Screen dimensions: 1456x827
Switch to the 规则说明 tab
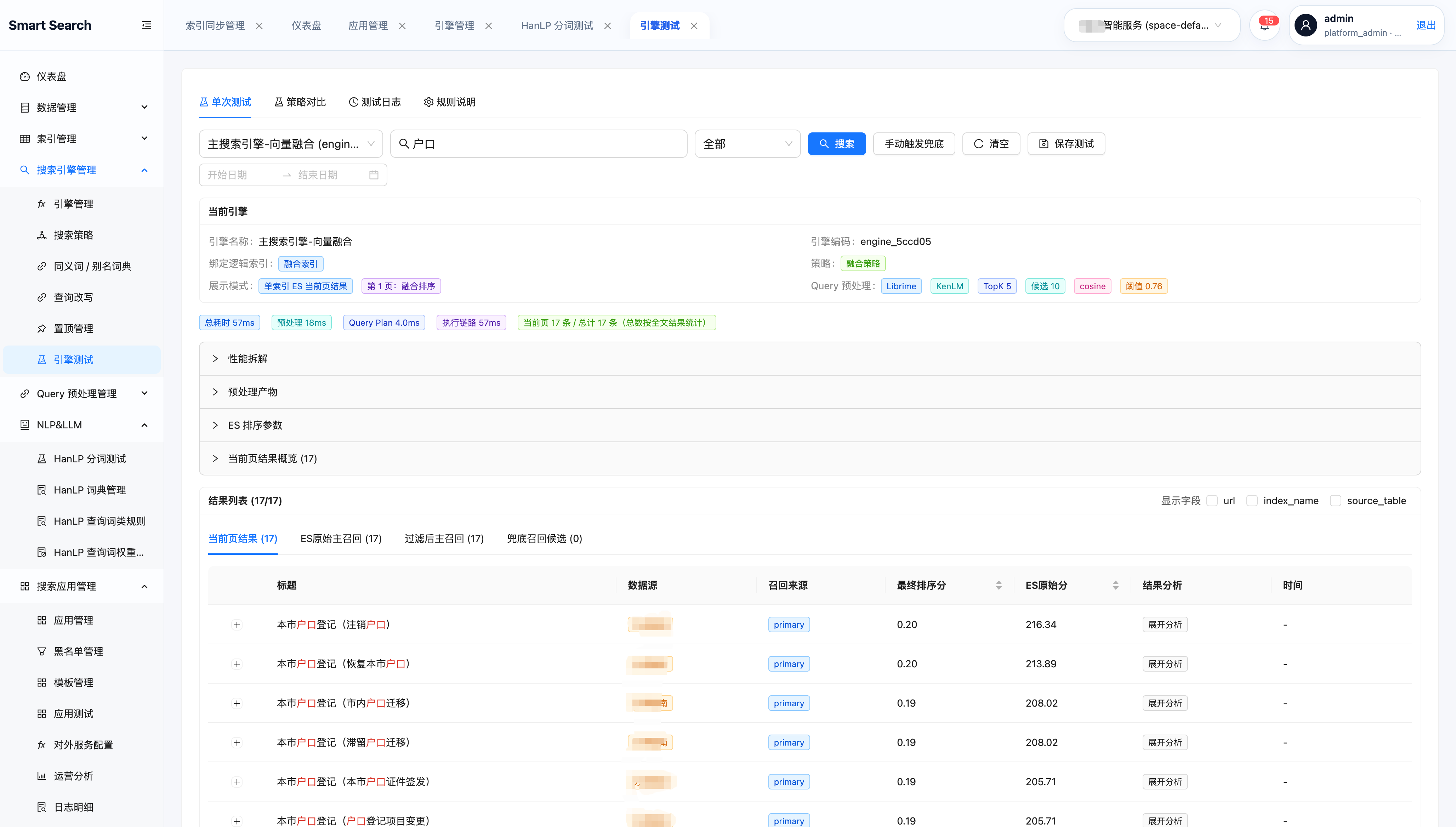tap(450, 102)
